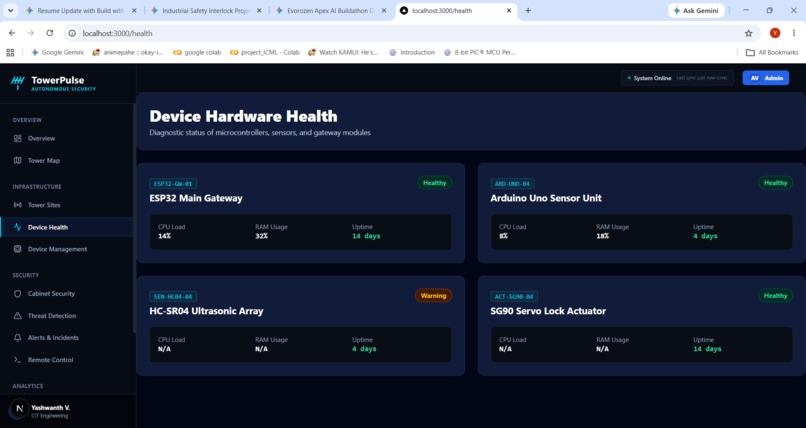
Task: Click the Threat Detection warning triangle icon
Action: (x=17, y=315)
